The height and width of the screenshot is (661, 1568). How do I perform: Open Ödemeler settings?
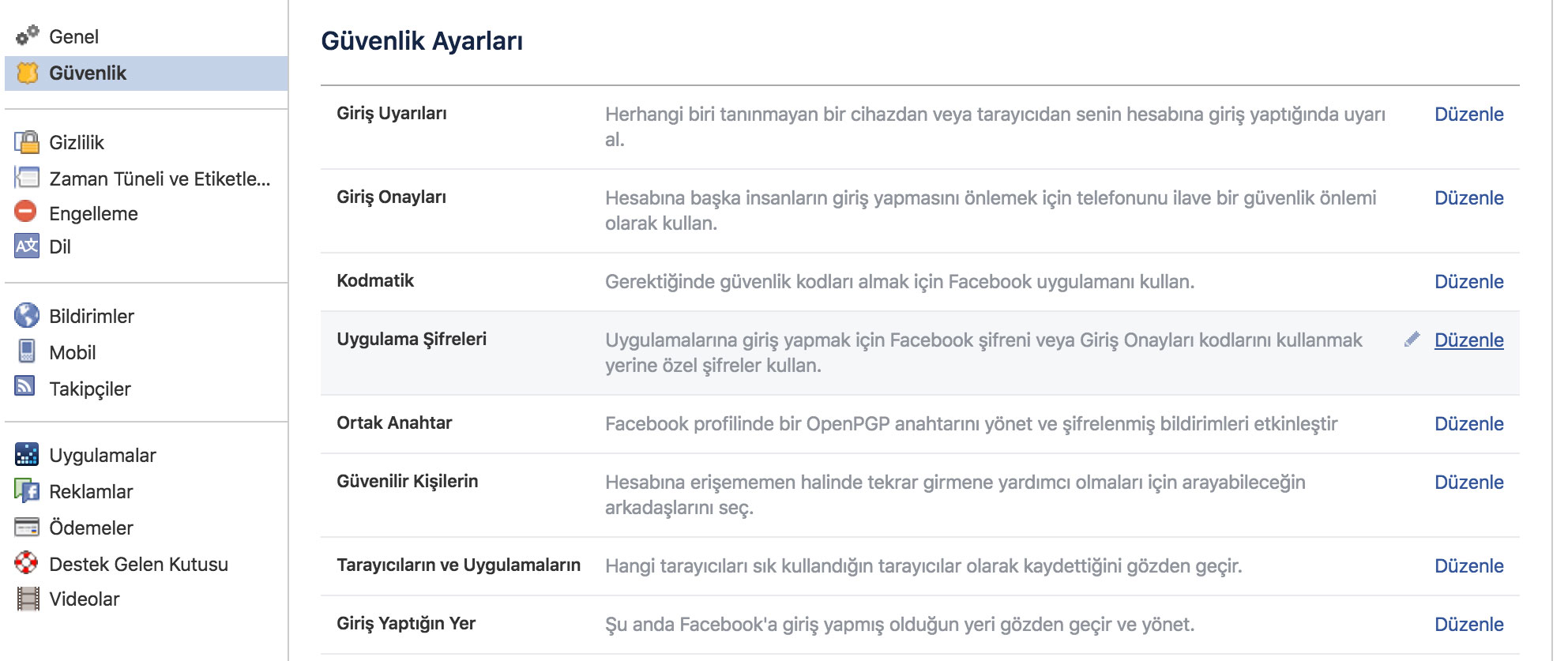(91, 528)
